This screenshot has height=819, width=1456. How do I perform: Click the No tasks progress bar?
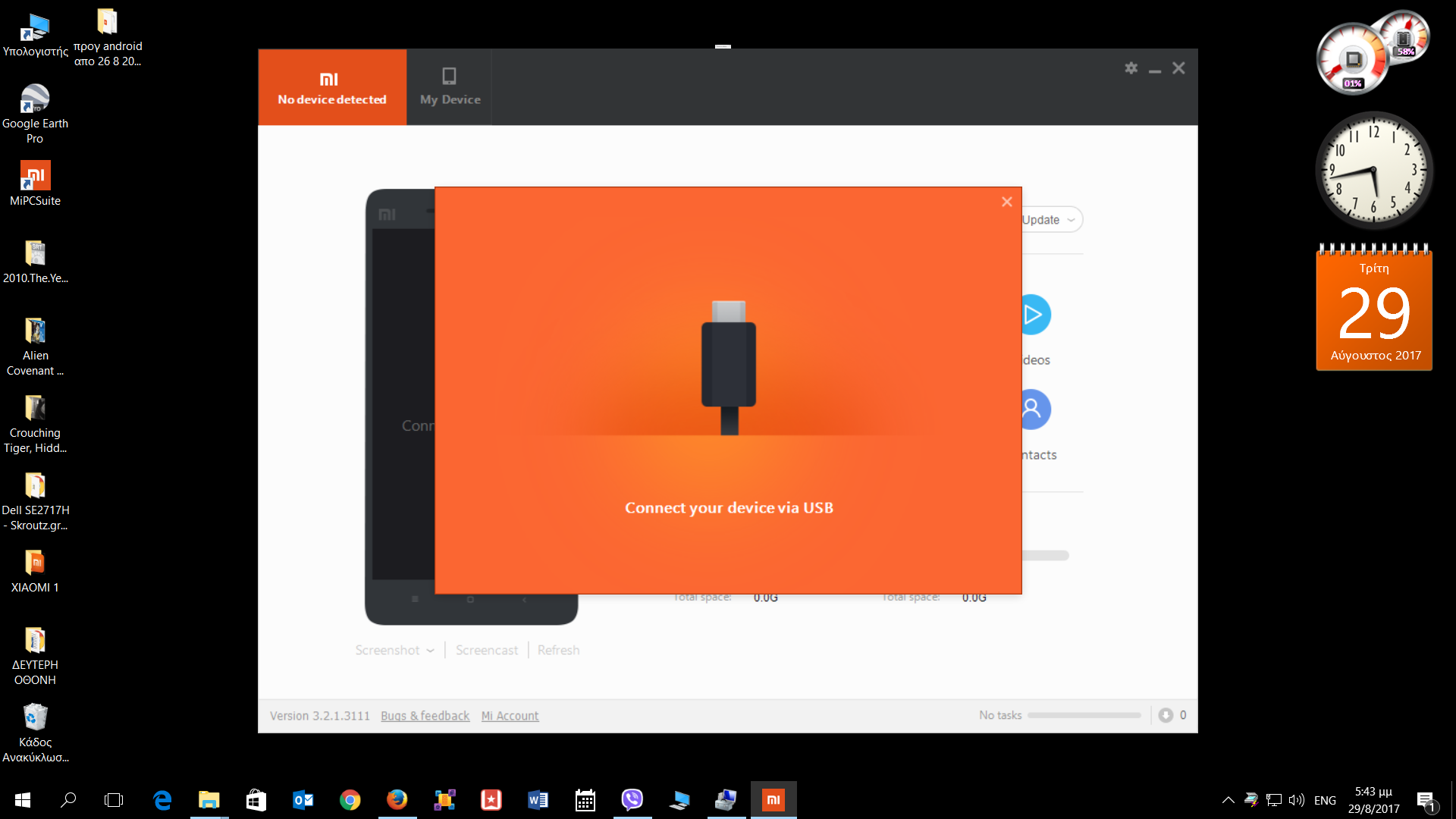(1084, 715)
